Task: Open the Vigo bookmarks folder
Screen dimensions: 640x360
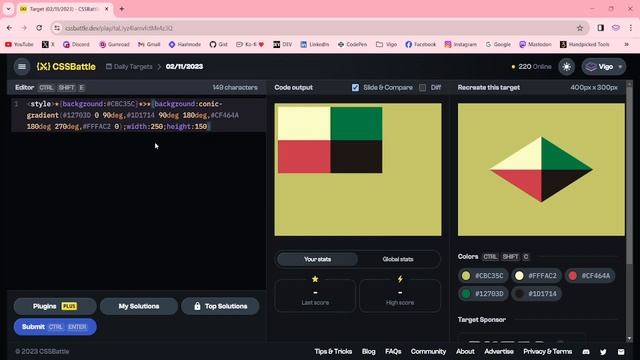Action: click(x=387, y=44)
